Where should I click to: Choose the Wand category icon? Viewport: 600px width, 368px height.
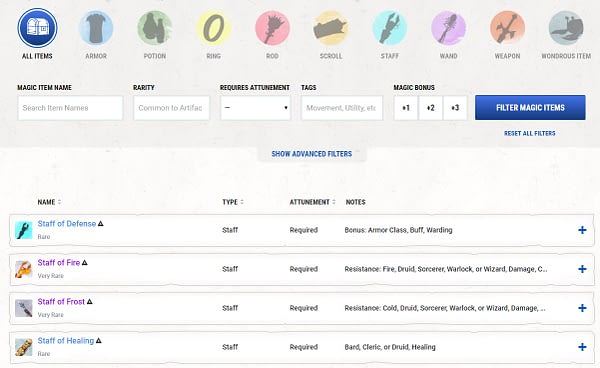pos(448,28)
